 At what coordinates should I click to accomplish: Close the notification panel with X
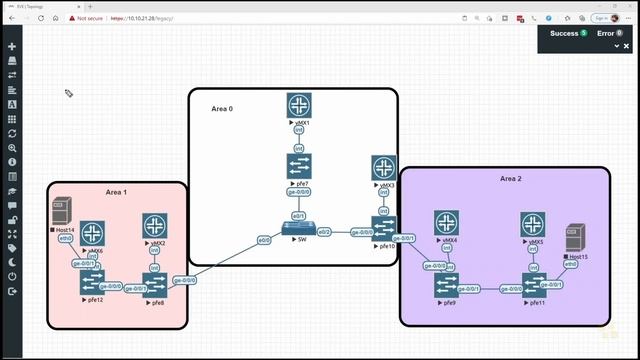point(627,46)
